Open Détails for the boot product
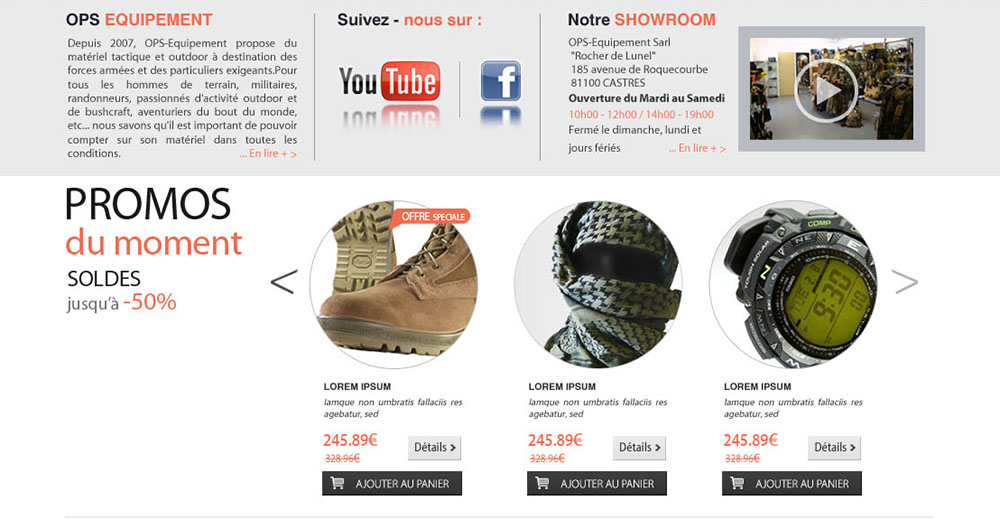 coord(434,448)
